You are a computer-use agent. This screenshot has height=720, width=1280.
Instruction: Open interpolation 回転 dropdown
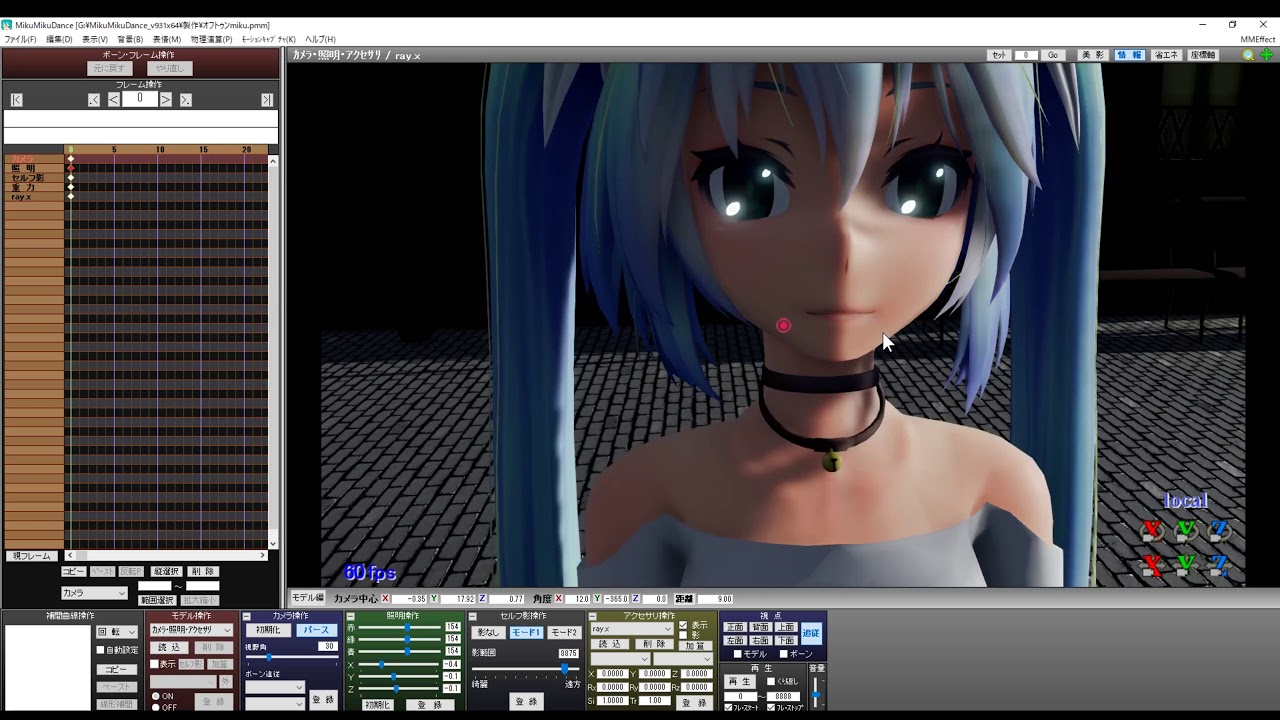117,632
